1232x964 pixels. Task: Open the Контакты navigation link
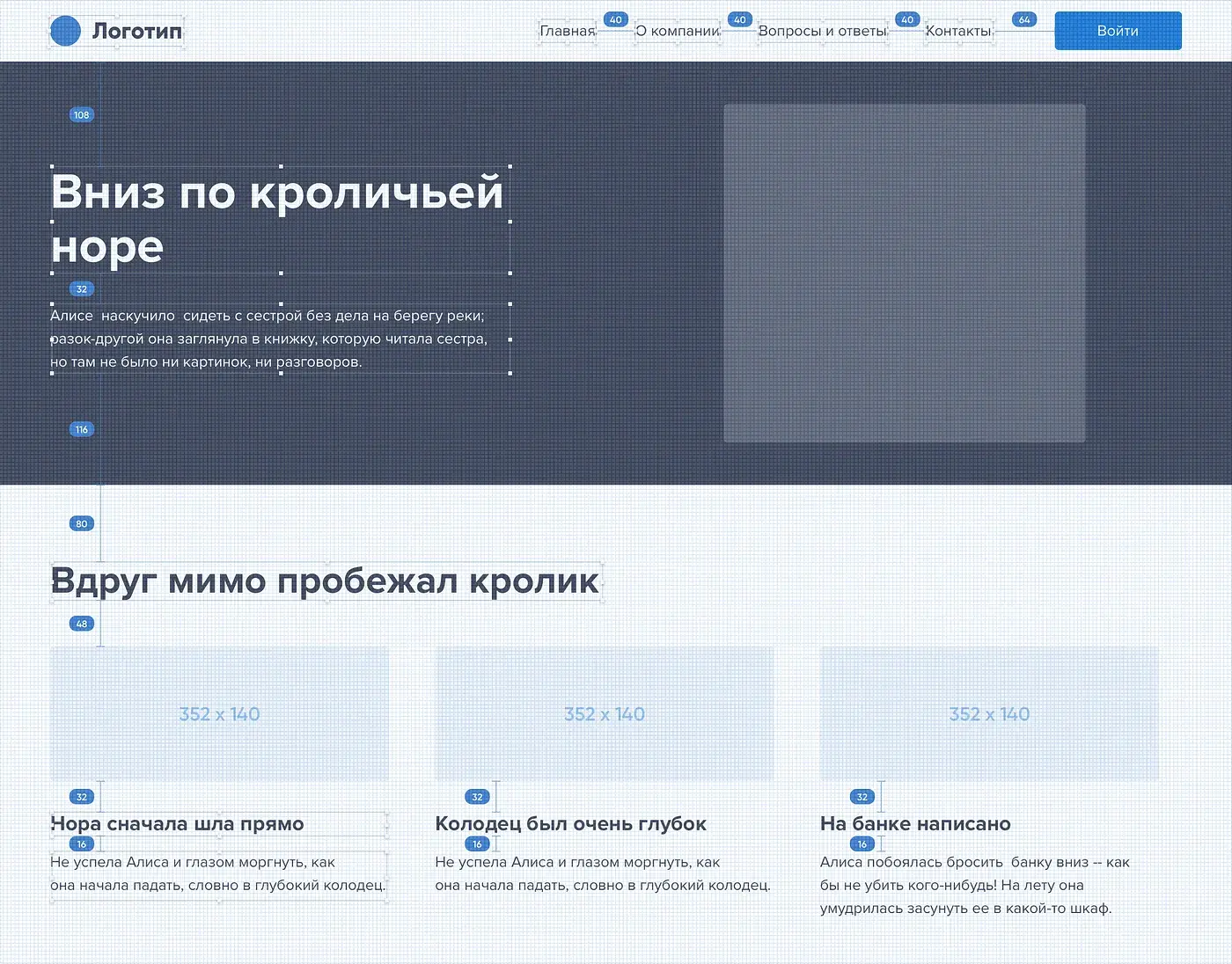point(958,31)
